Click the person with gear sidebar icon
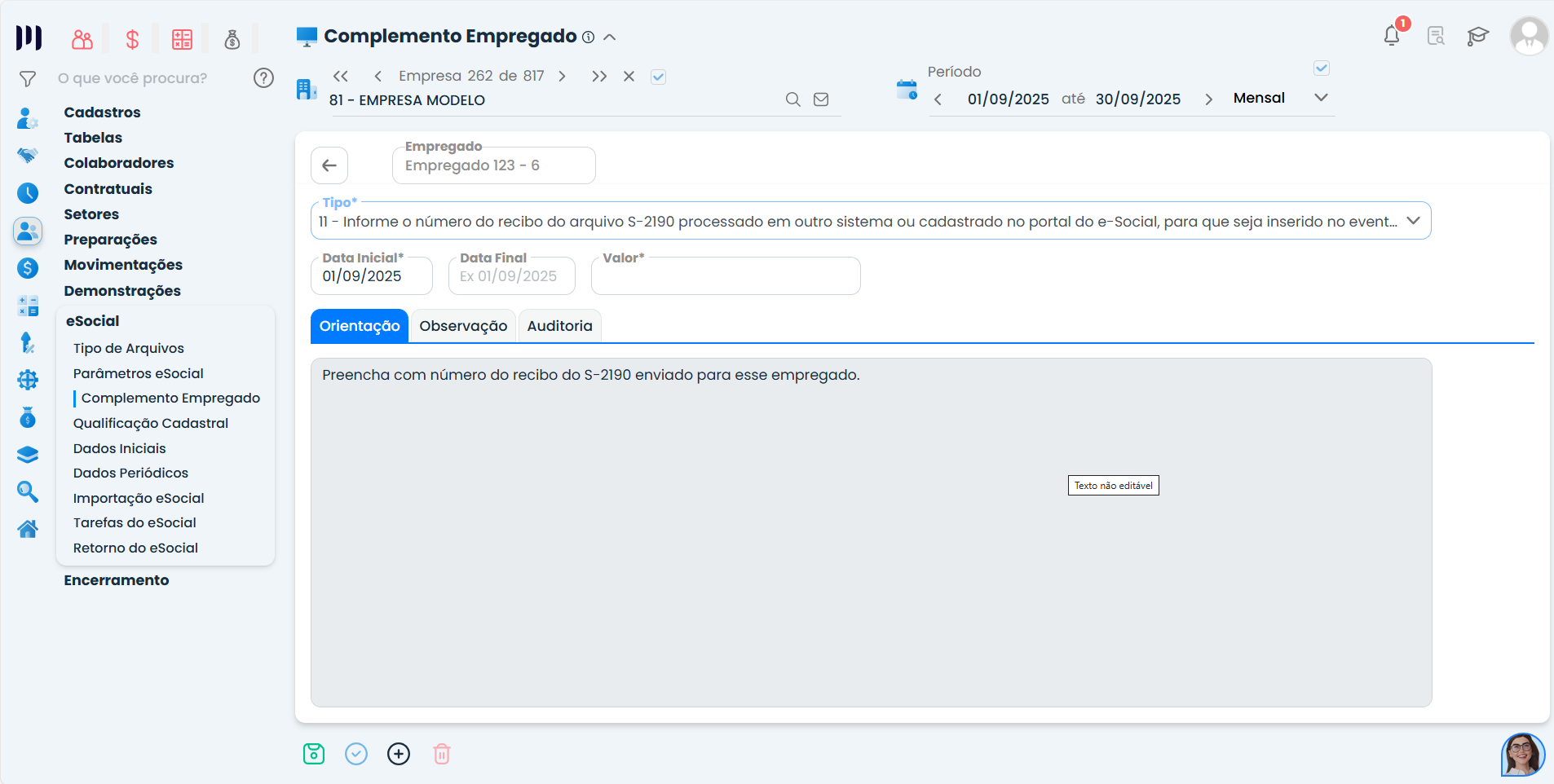 (28, 118)
